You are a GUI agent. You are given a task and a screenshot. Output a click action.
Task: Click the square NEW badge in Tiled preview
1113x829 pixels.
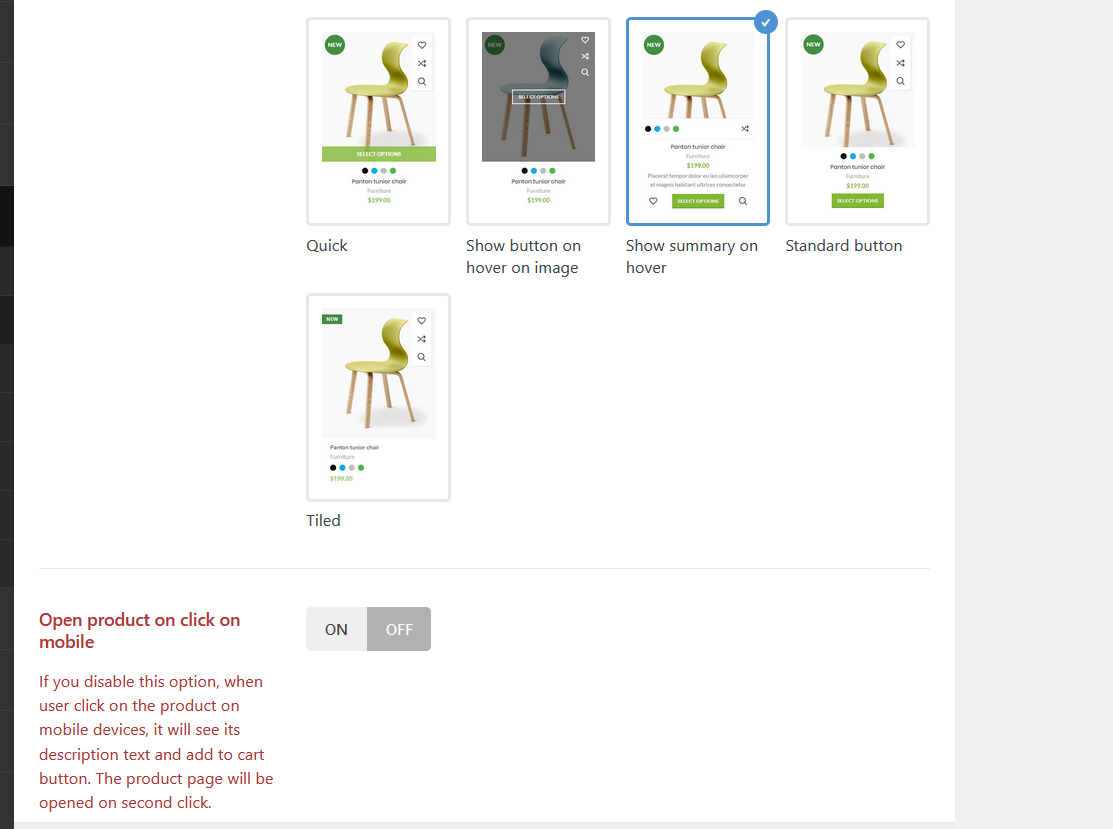[x=332, y=319]
